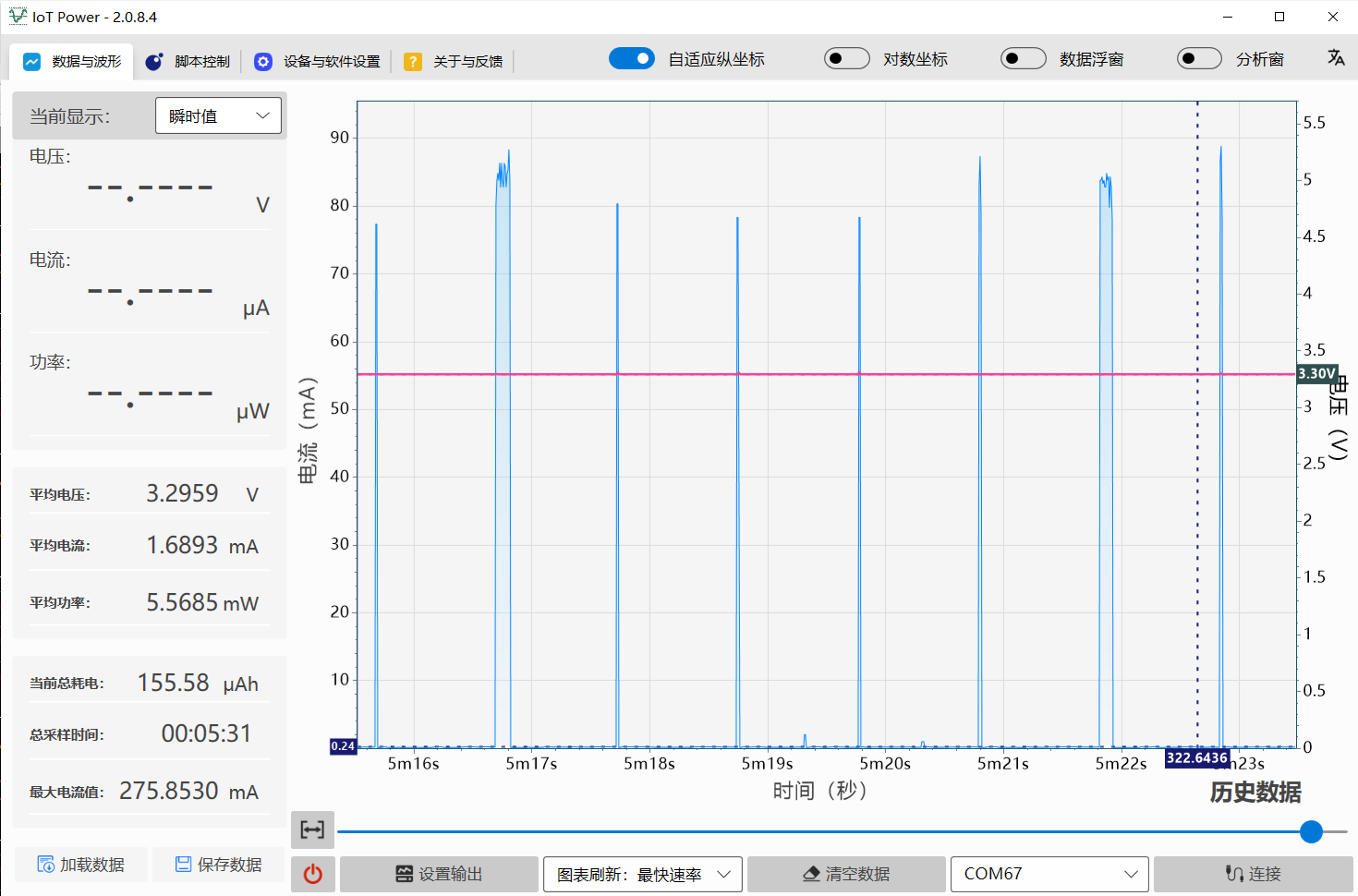Open the 设备与软件设置 tab
1358x896 pixels.
click(317, 61)
